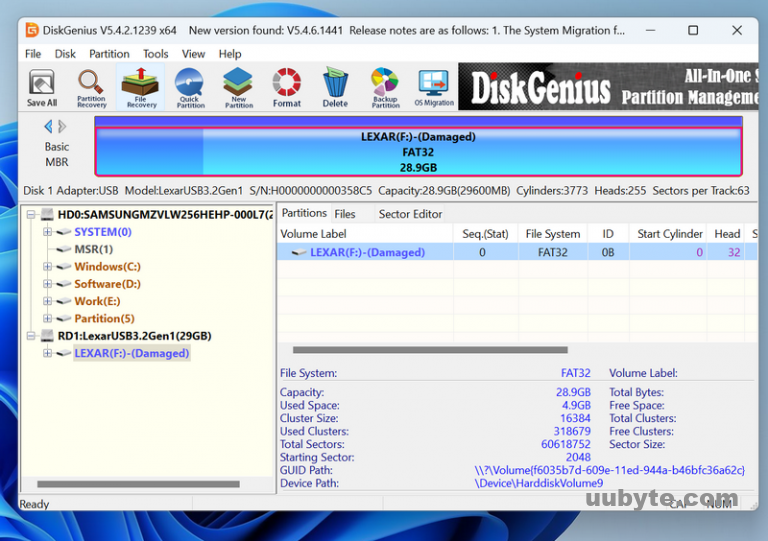768x541 pixels.
Task: Click the Quick Partition icon
Action: 190,87
